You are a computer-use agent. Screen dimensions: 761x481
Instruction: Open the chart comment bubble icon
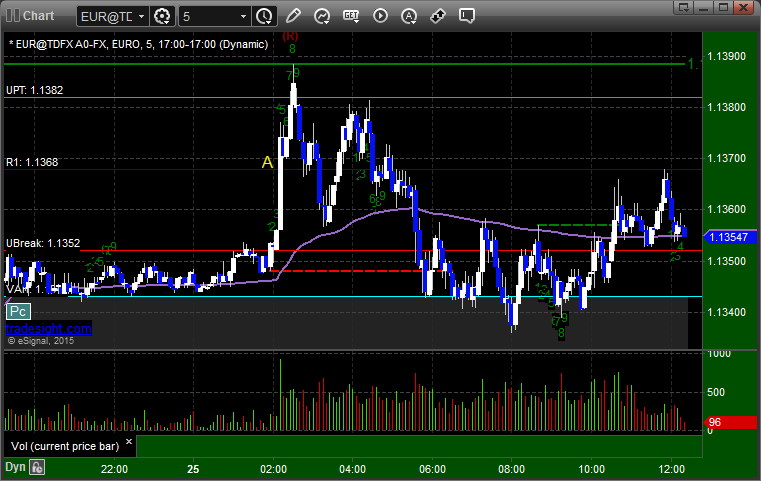coord(467,16)
